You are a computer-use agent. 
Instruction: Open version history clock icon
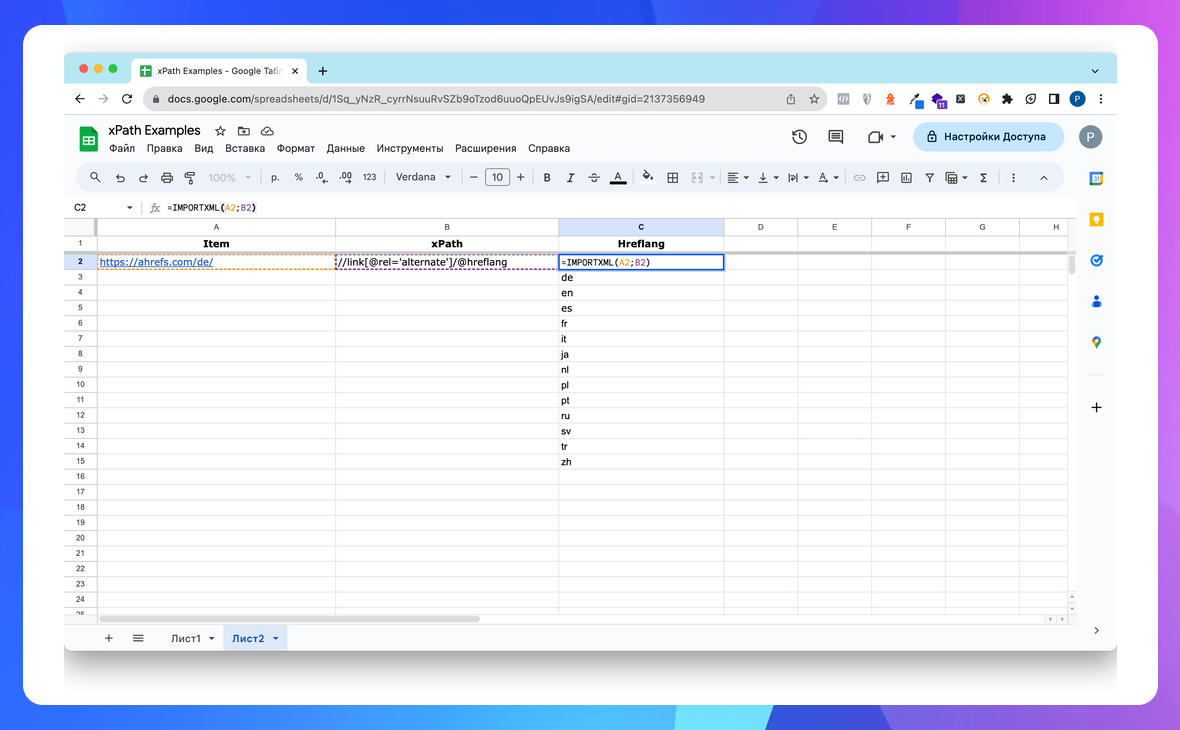[799, 137]
